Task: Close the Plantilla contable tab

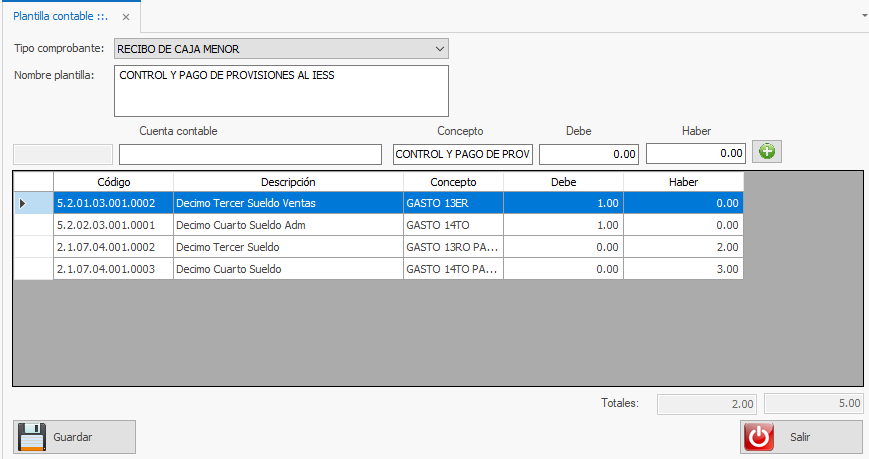Action: tap(125, 17)
